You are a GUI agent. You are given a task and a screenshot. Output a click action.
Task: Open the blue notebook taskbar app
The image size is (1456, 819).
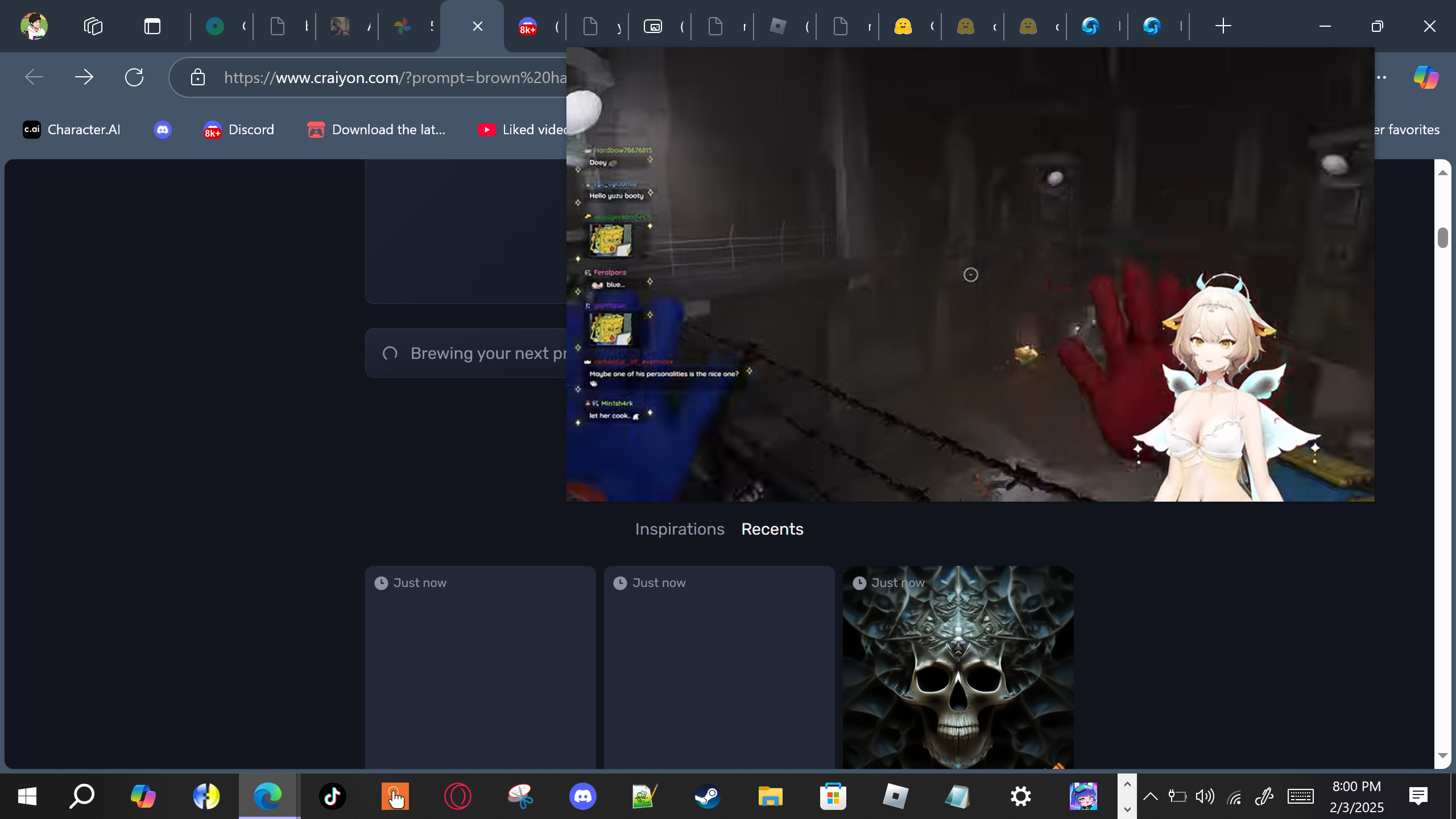tap(958, 796)
